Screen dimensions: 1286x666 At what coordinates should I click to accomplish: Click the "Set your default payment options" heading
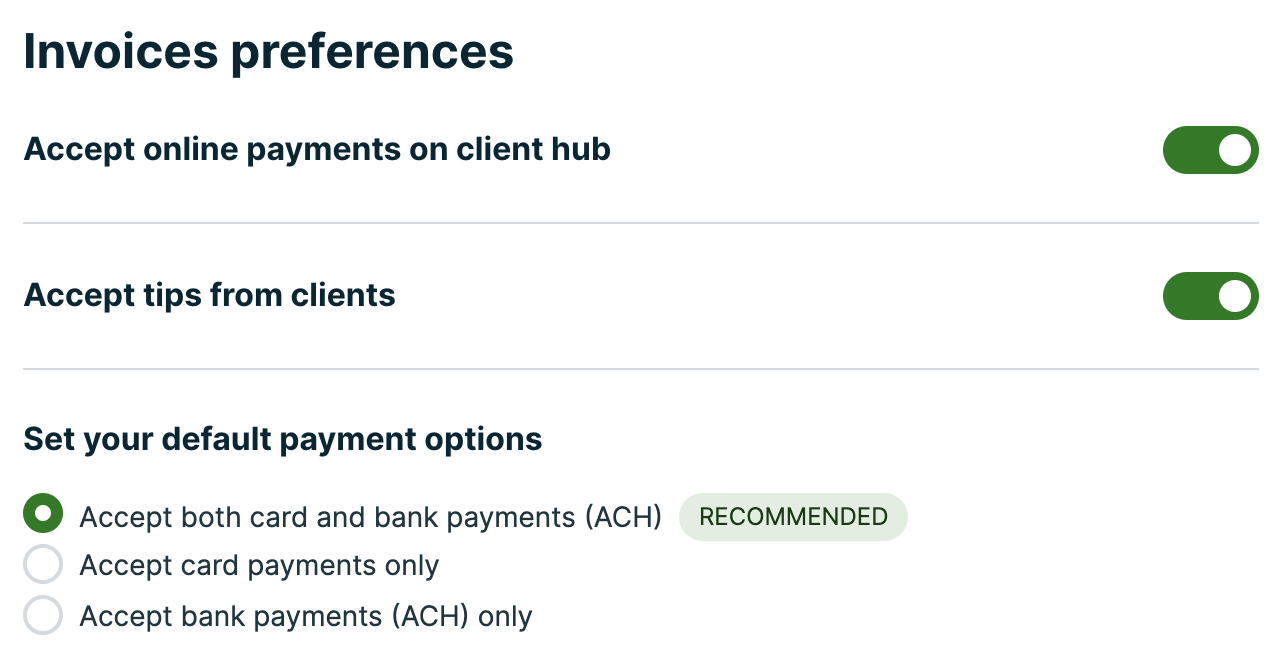[x=282, y=439]
